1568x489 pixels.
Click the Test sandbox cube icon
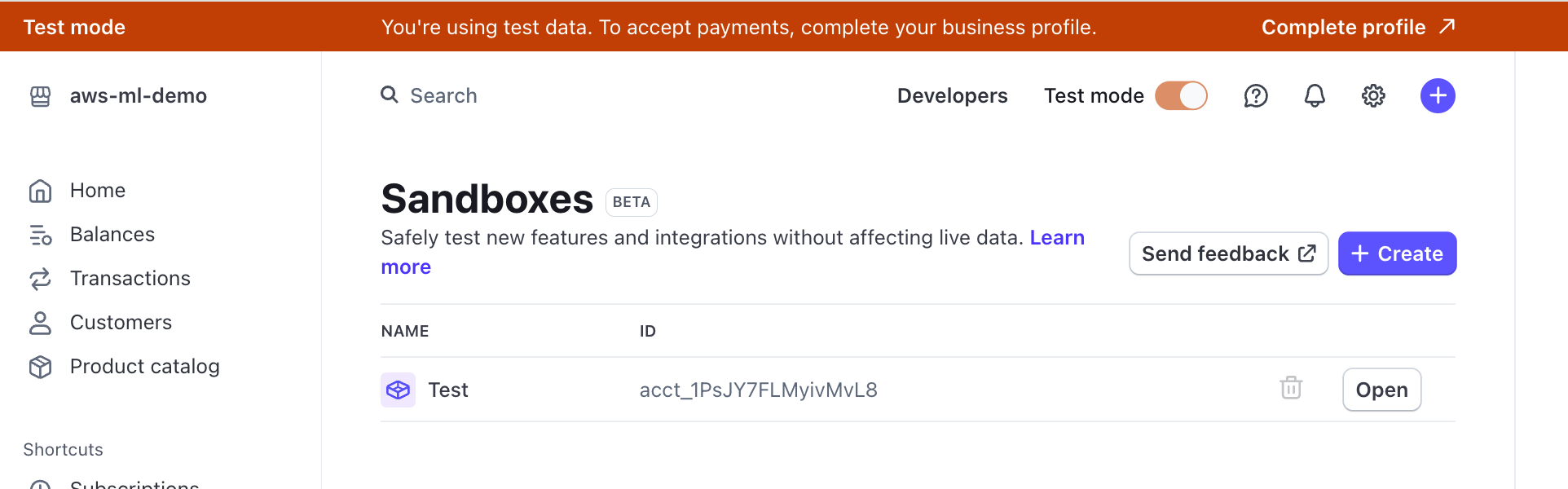click(x=398, y=390)
